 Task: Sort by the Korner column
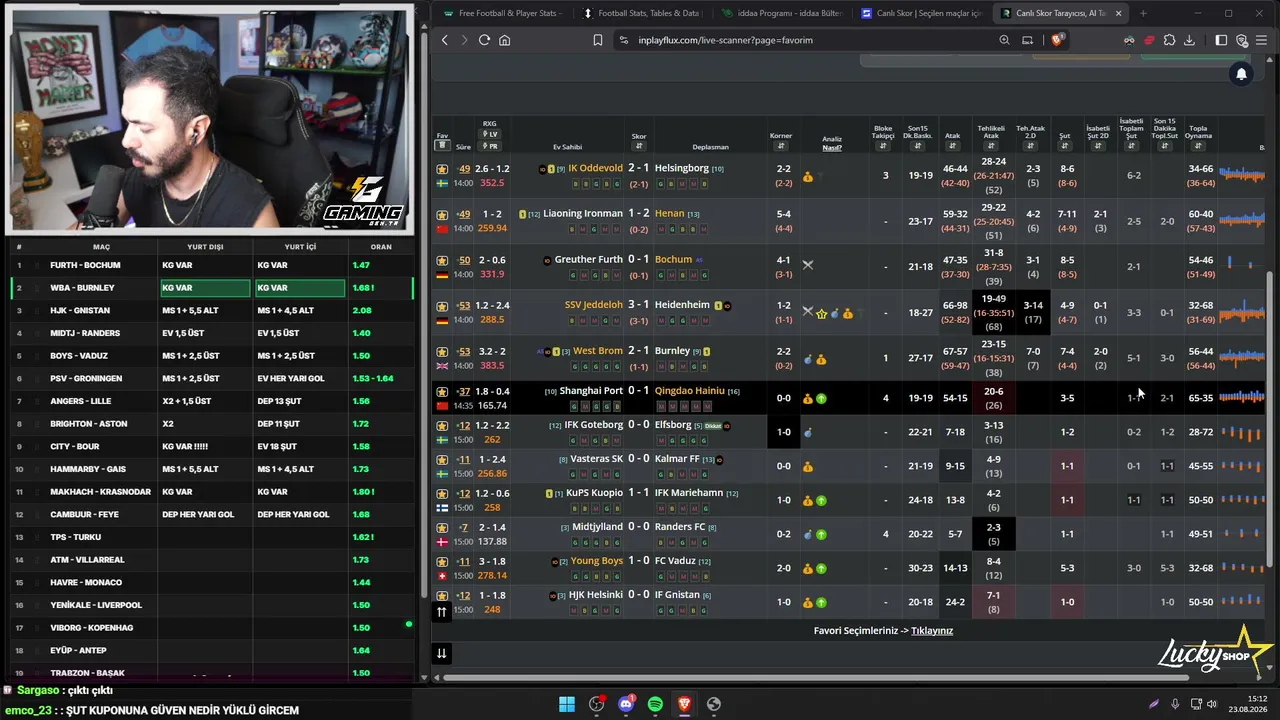pyautogui.click(x=781, y=146)
